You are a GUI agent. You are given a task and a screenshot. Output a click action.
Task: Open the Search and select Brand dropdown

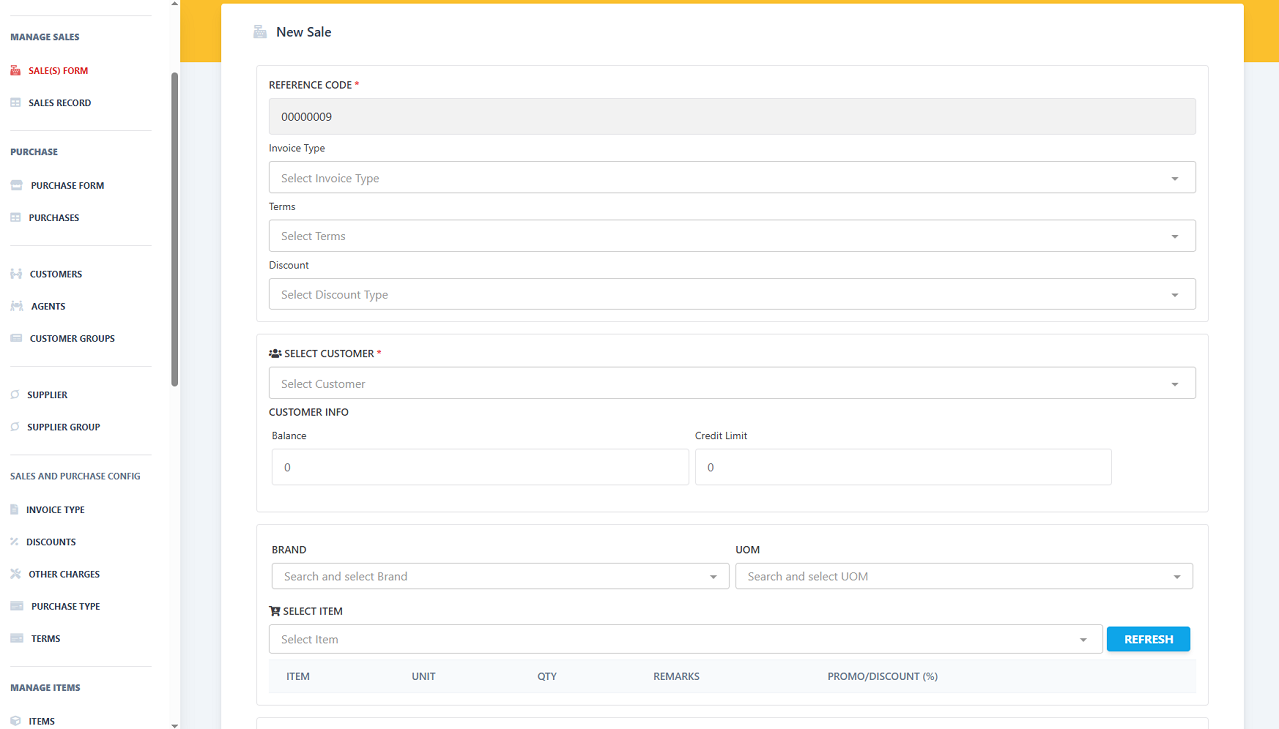[500, 577]
